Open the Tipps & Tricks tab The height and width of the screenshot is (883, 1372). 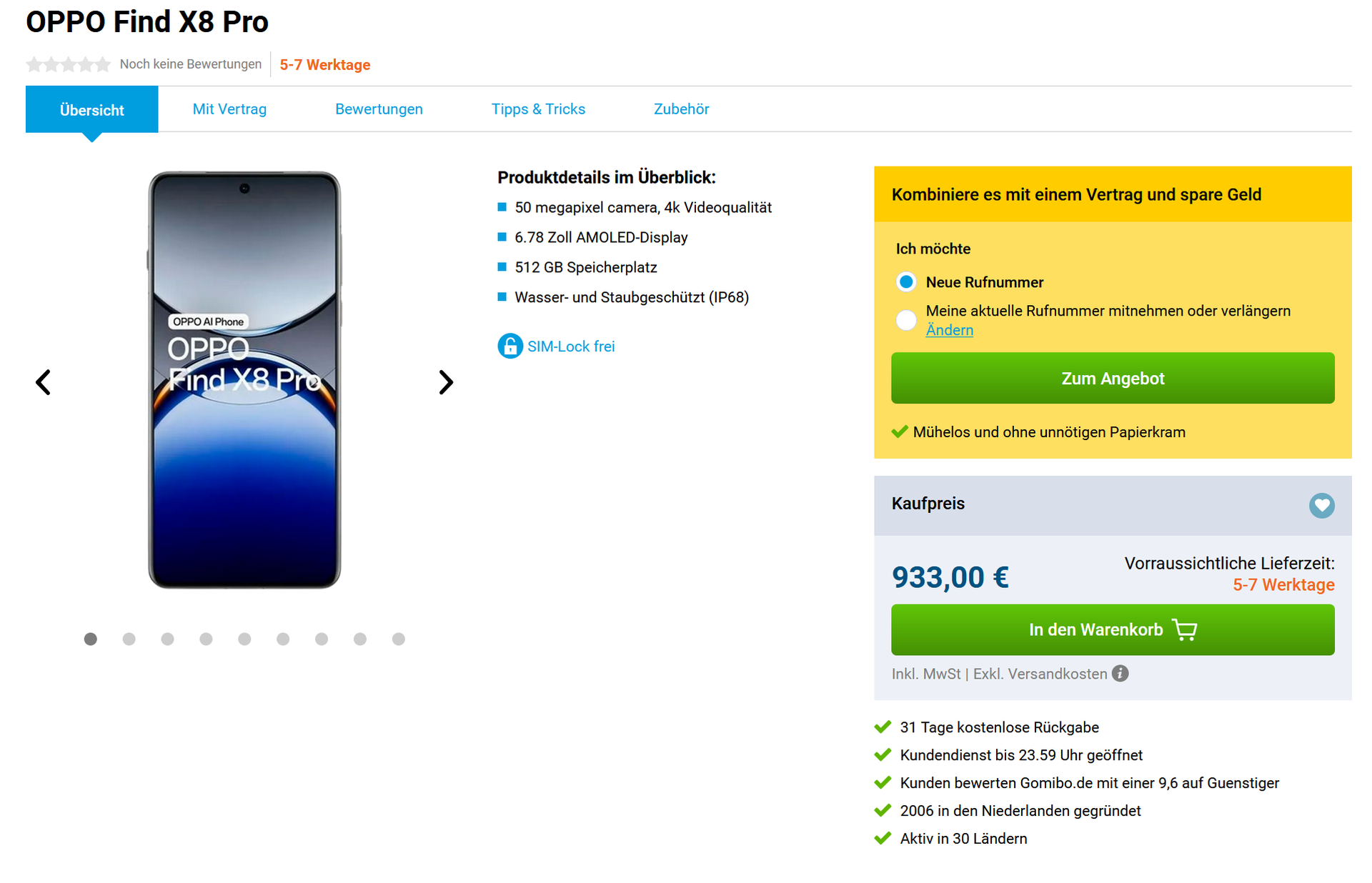538,109
